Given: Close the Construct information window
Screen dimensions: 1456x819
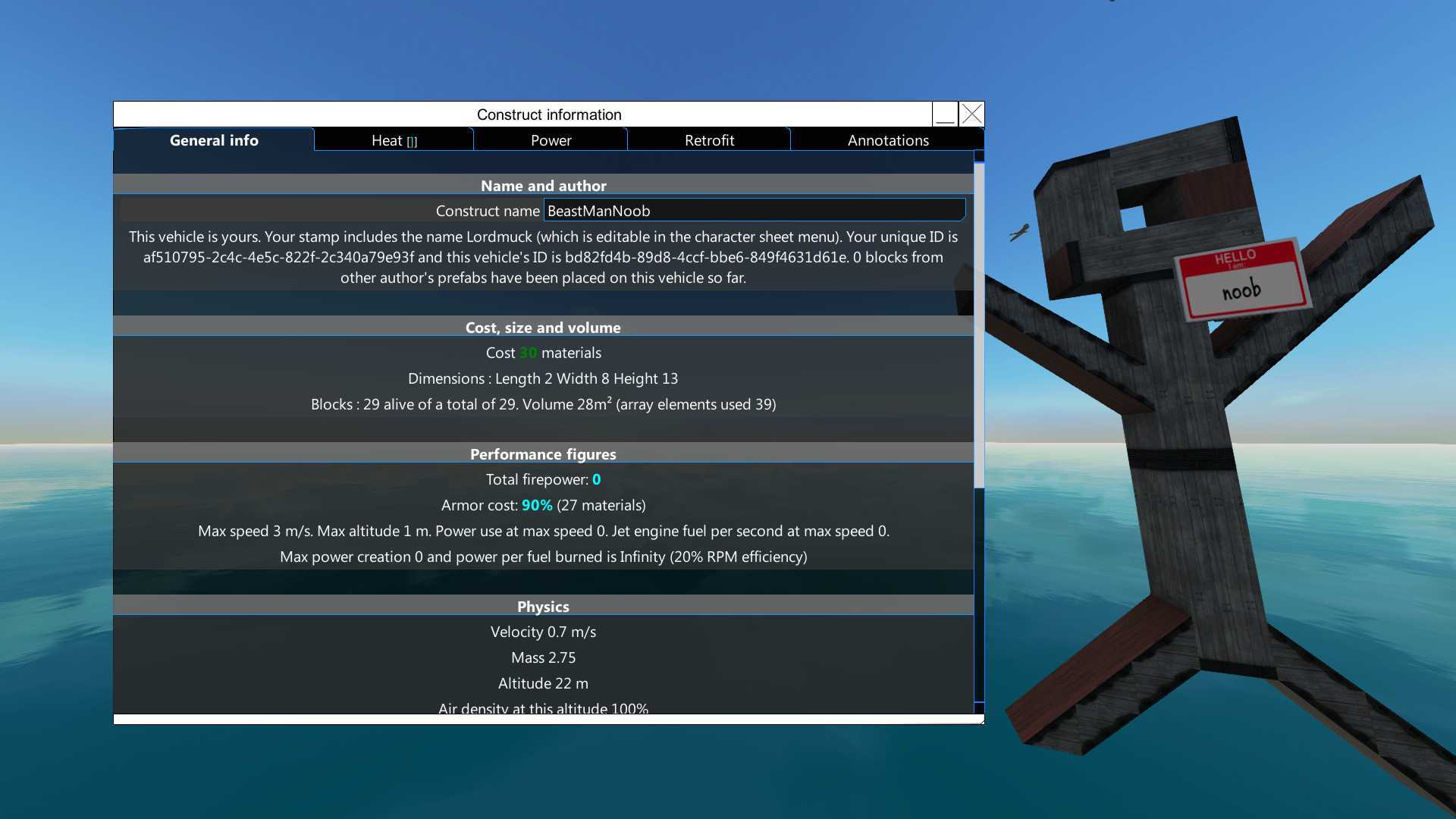Looking at the screenshot, I should click(x=971, y=115).
